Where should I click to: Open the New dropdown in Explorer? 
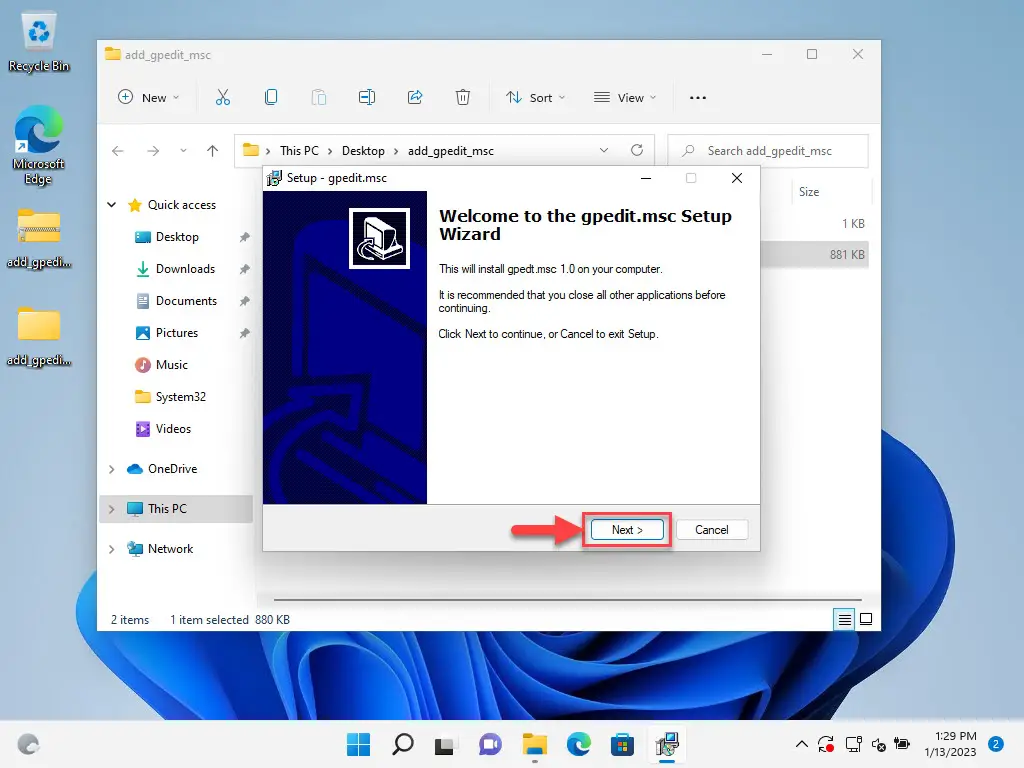(148, 97)
